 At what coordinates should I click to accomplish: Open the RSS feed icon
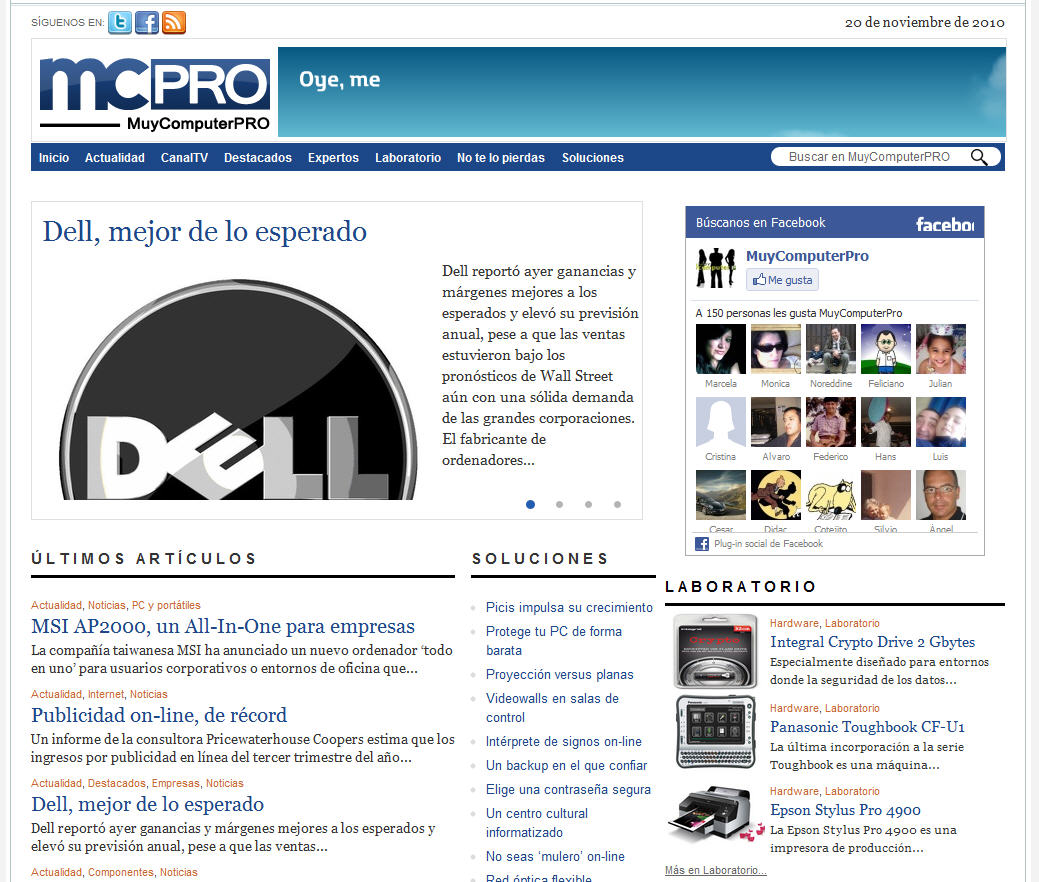[x=174, y=23]
